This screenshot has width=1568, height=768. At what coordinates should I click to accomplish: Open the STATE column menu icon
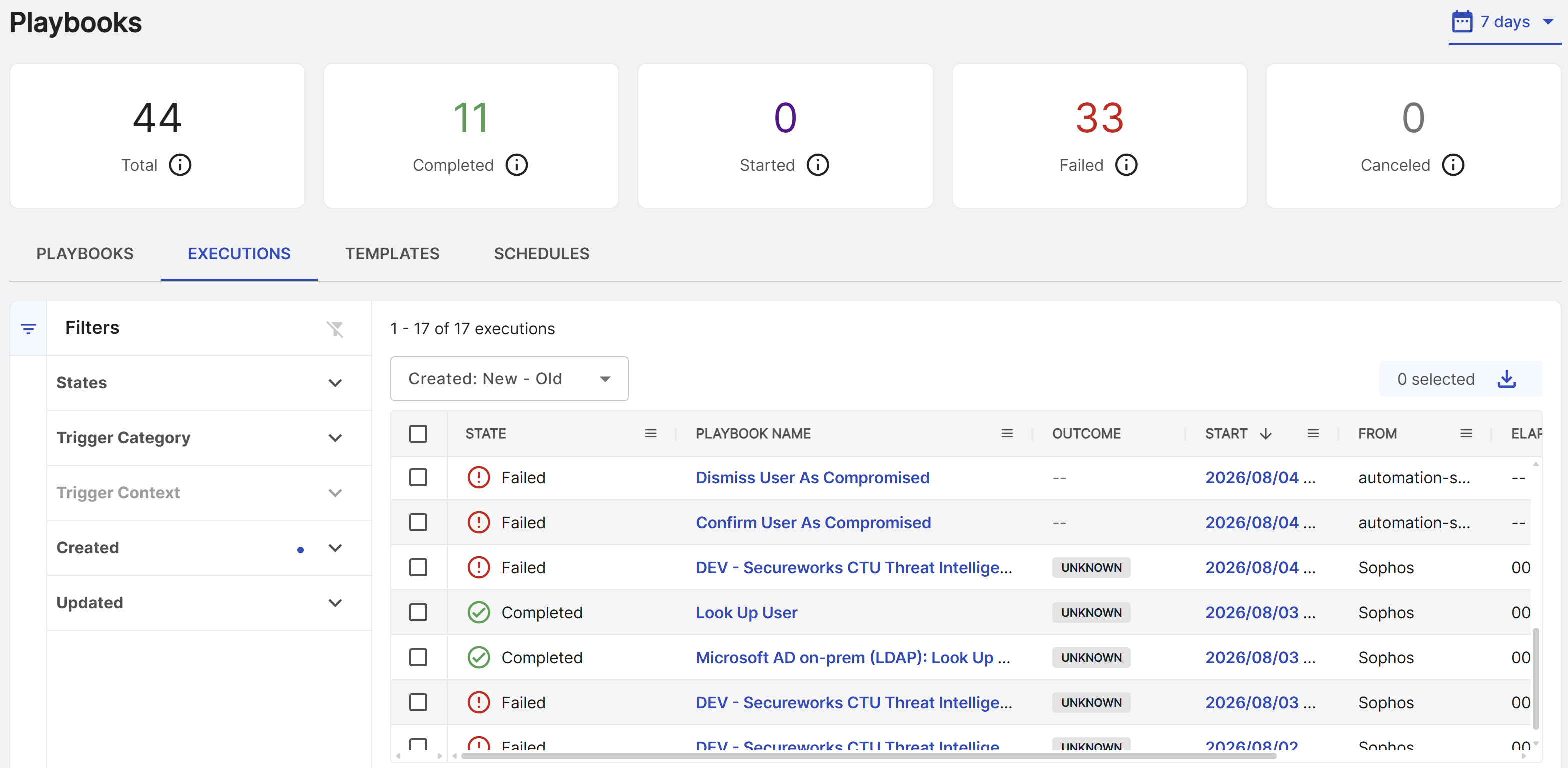pos(651,433)
